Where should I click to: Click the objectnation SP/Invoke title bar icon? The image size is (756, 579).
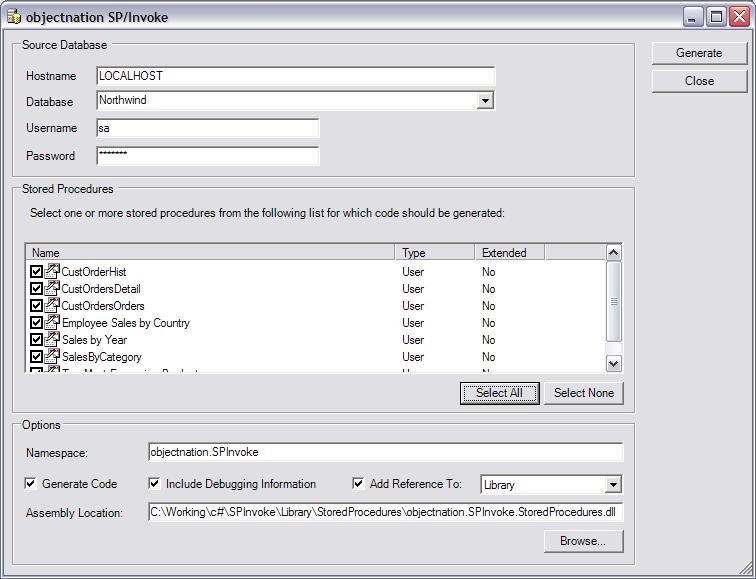pyautogui.click(x=14, y=17)
